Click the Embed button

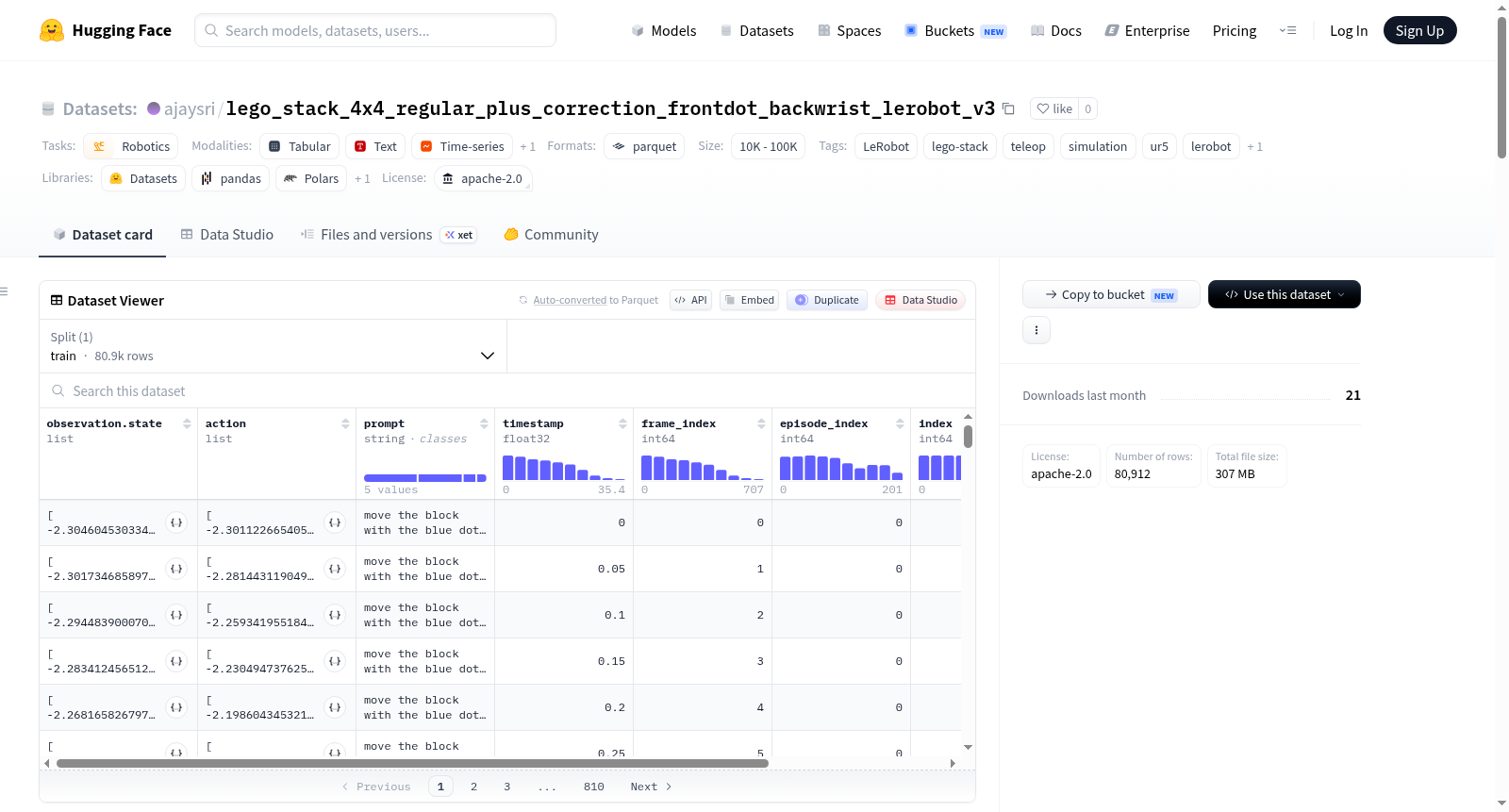coord(749,300)
